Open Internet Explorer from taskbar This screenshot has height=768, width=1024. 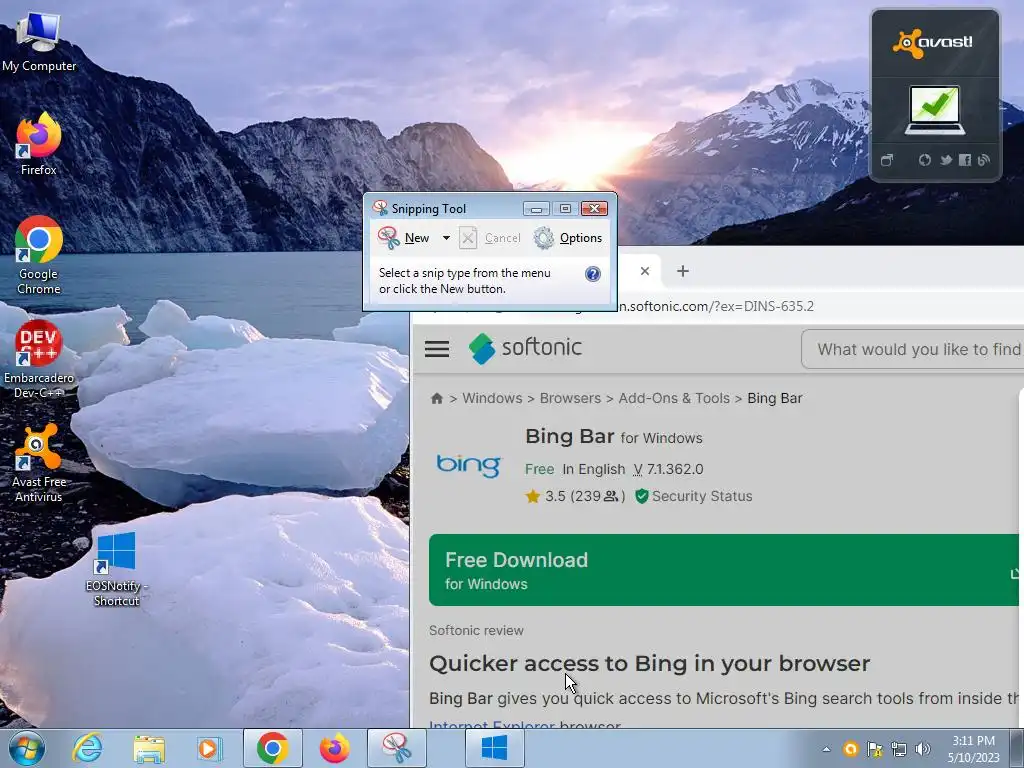pyautogui.click(x=87, y=748)
